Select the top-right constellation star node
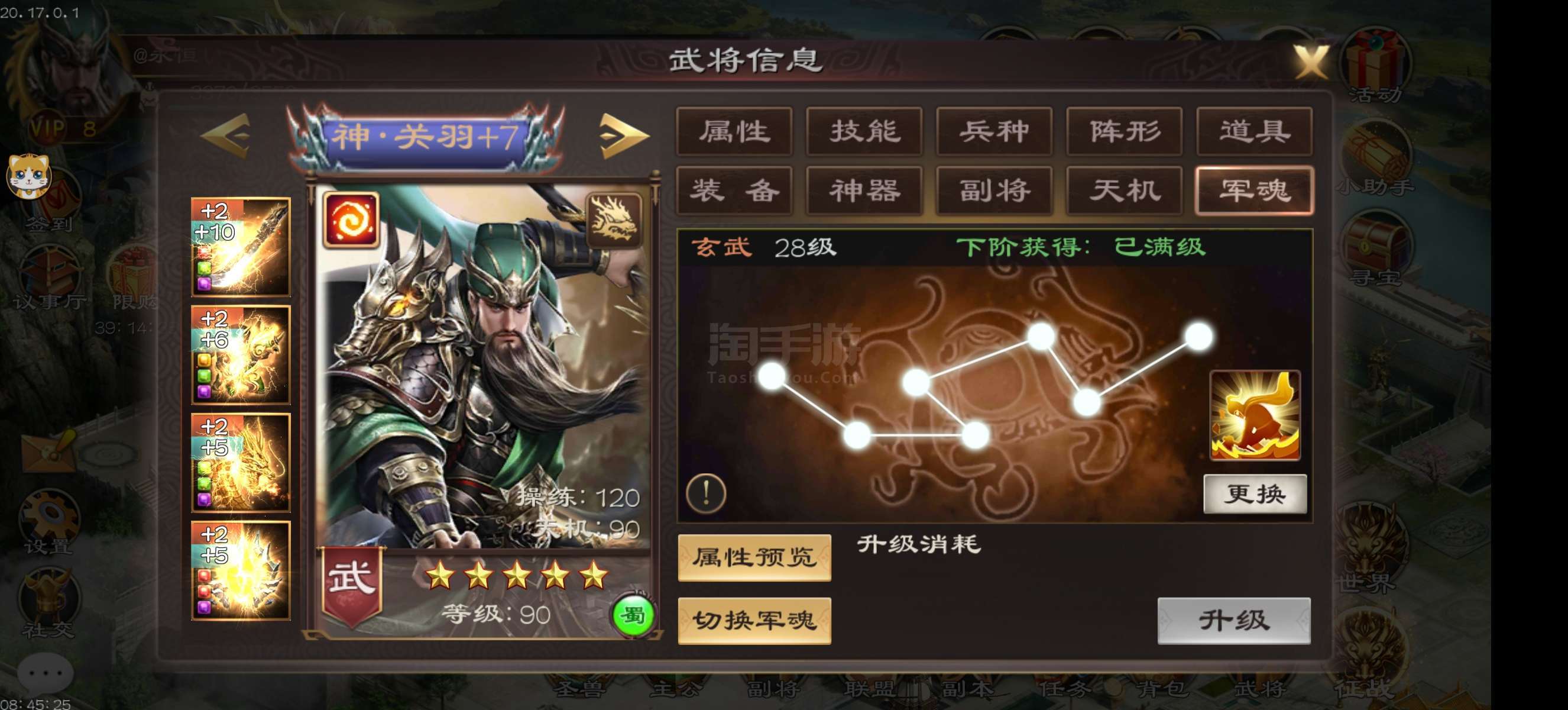Viewport: 1568px width, 710px height. 1199,337
